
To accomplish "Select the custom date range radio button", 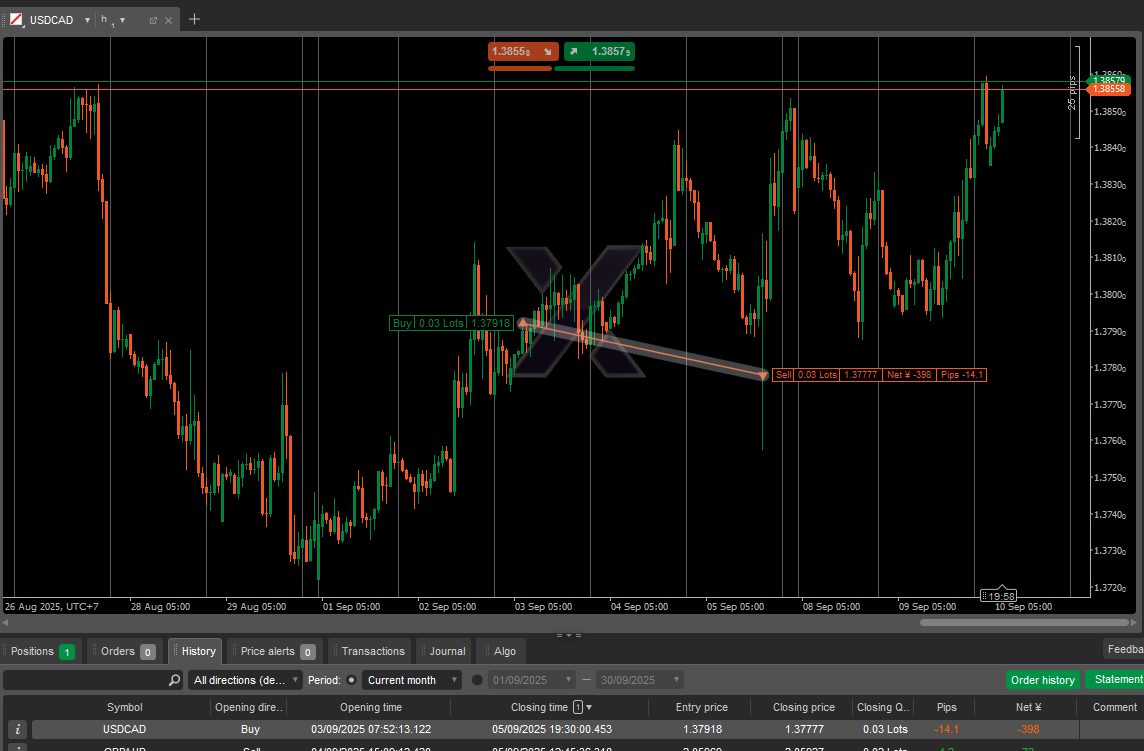I will point(477,680).
